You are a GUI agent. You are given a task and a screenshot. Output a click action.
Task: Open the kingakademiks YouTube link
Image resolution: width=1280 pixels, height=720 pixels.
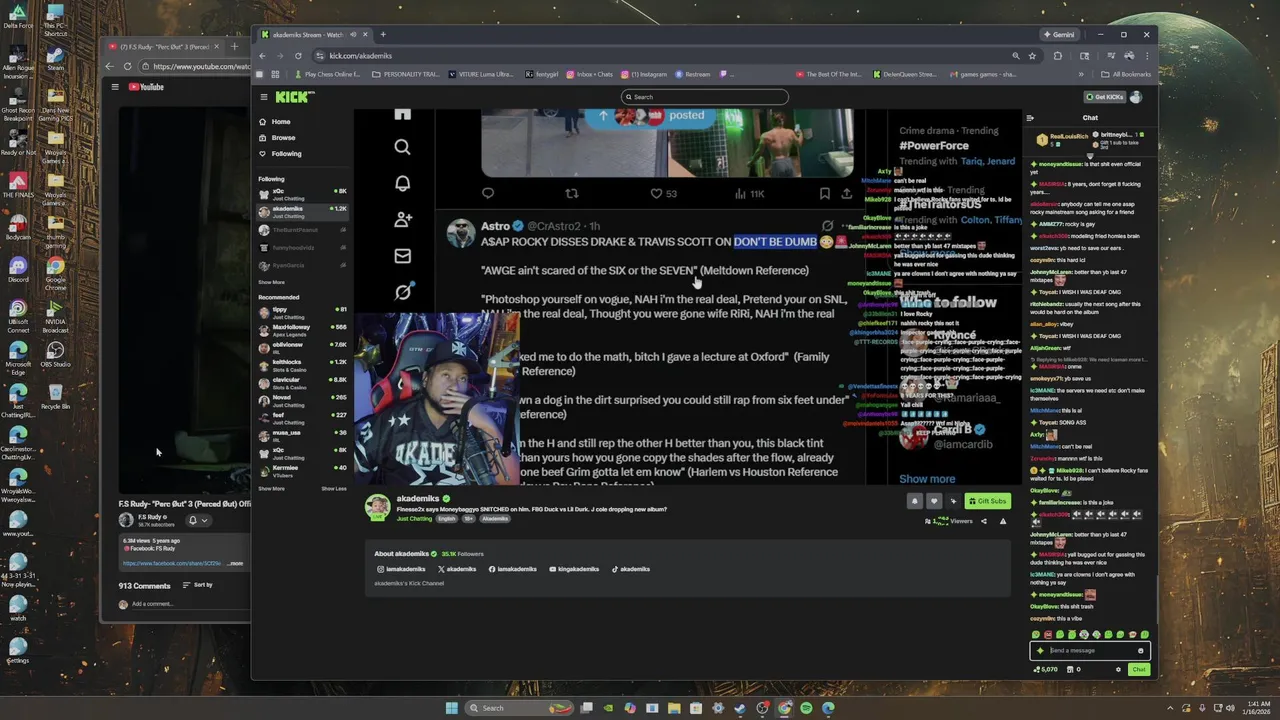574,569
